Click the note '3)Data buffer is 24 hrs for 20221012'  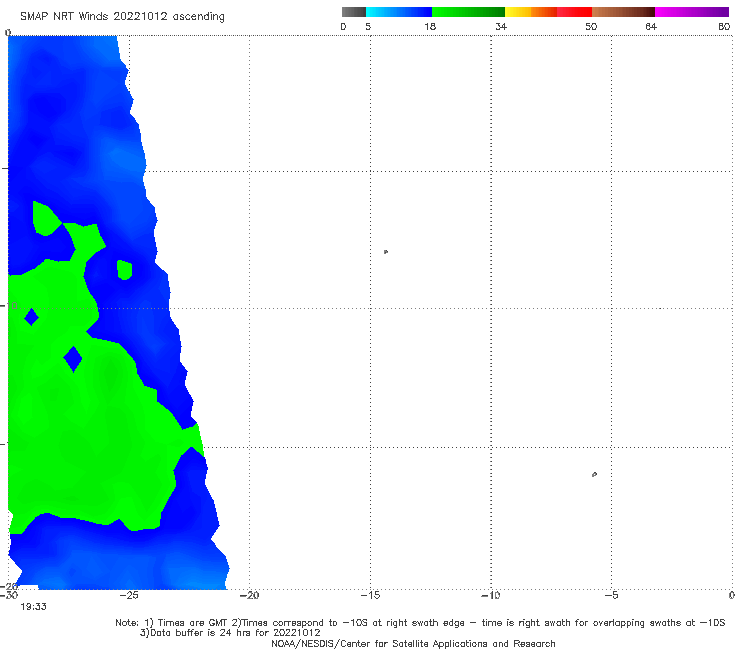point(230,633)
